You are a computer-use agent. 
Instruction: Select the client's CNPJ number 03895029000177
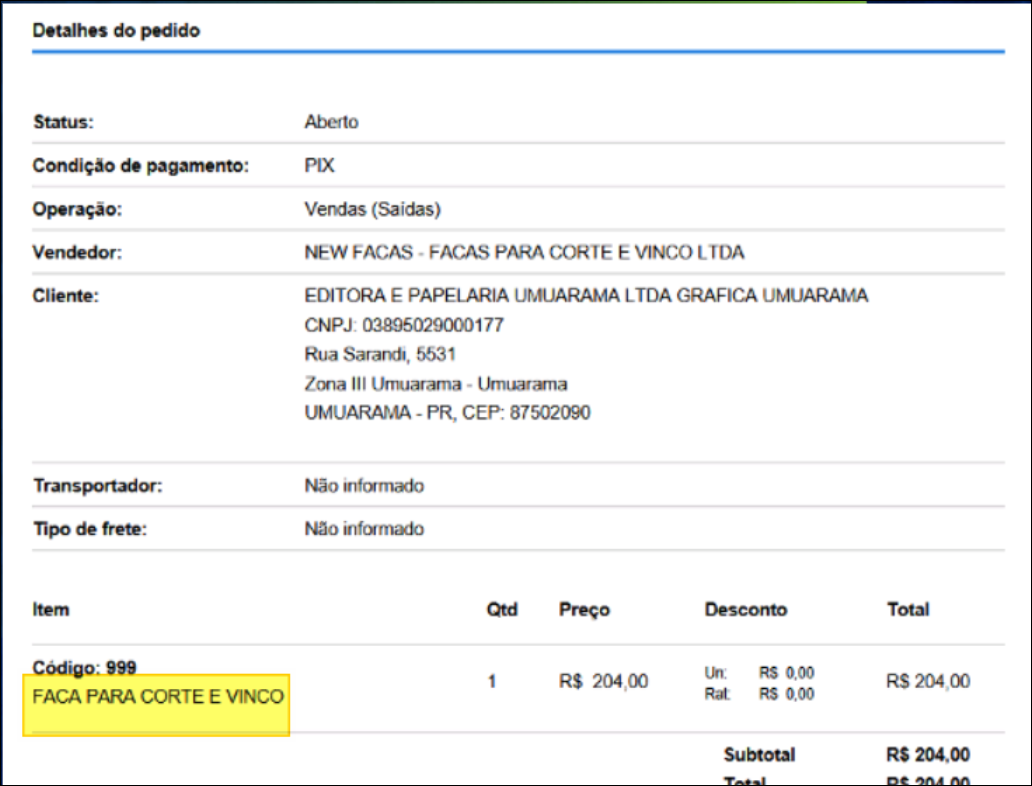tap(432, 325)
